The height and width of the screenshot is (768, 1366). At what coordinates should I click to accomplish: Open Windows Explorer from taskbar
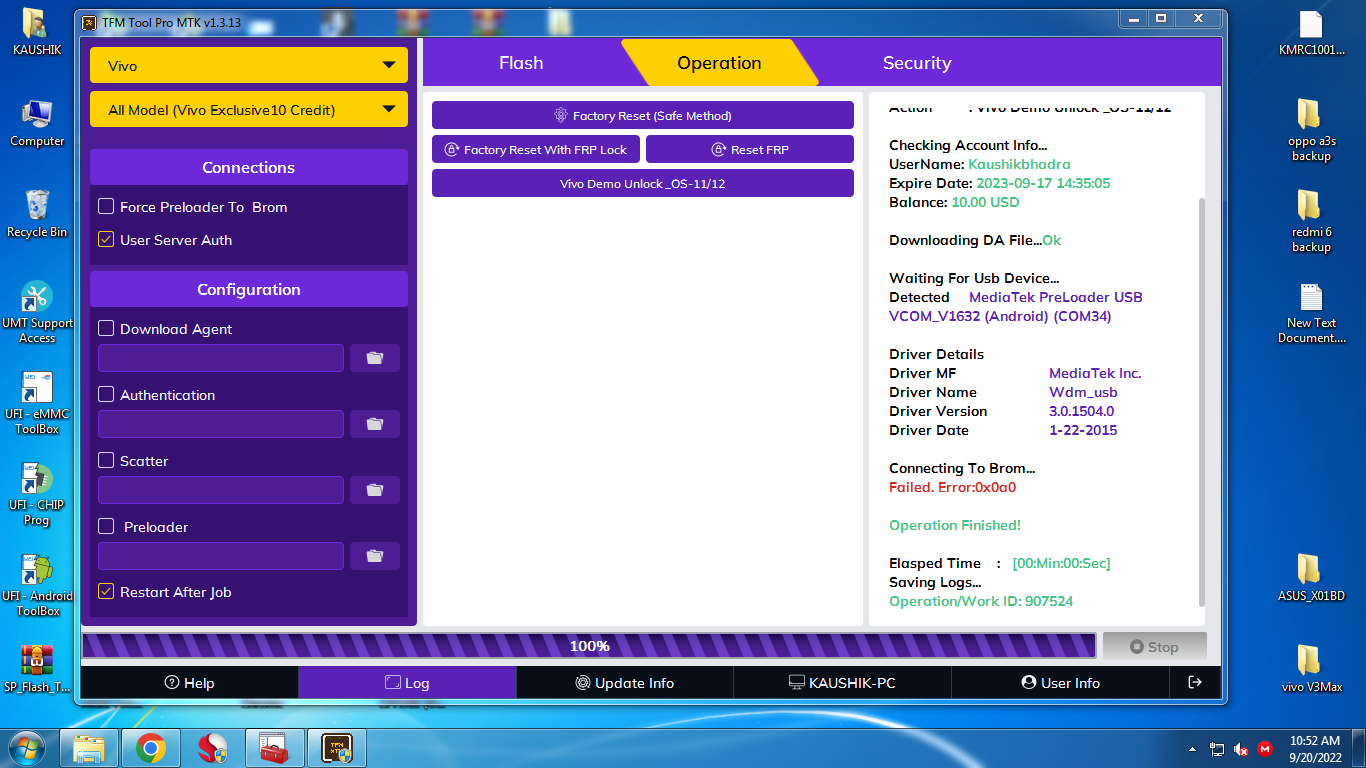tap(89, 747)
